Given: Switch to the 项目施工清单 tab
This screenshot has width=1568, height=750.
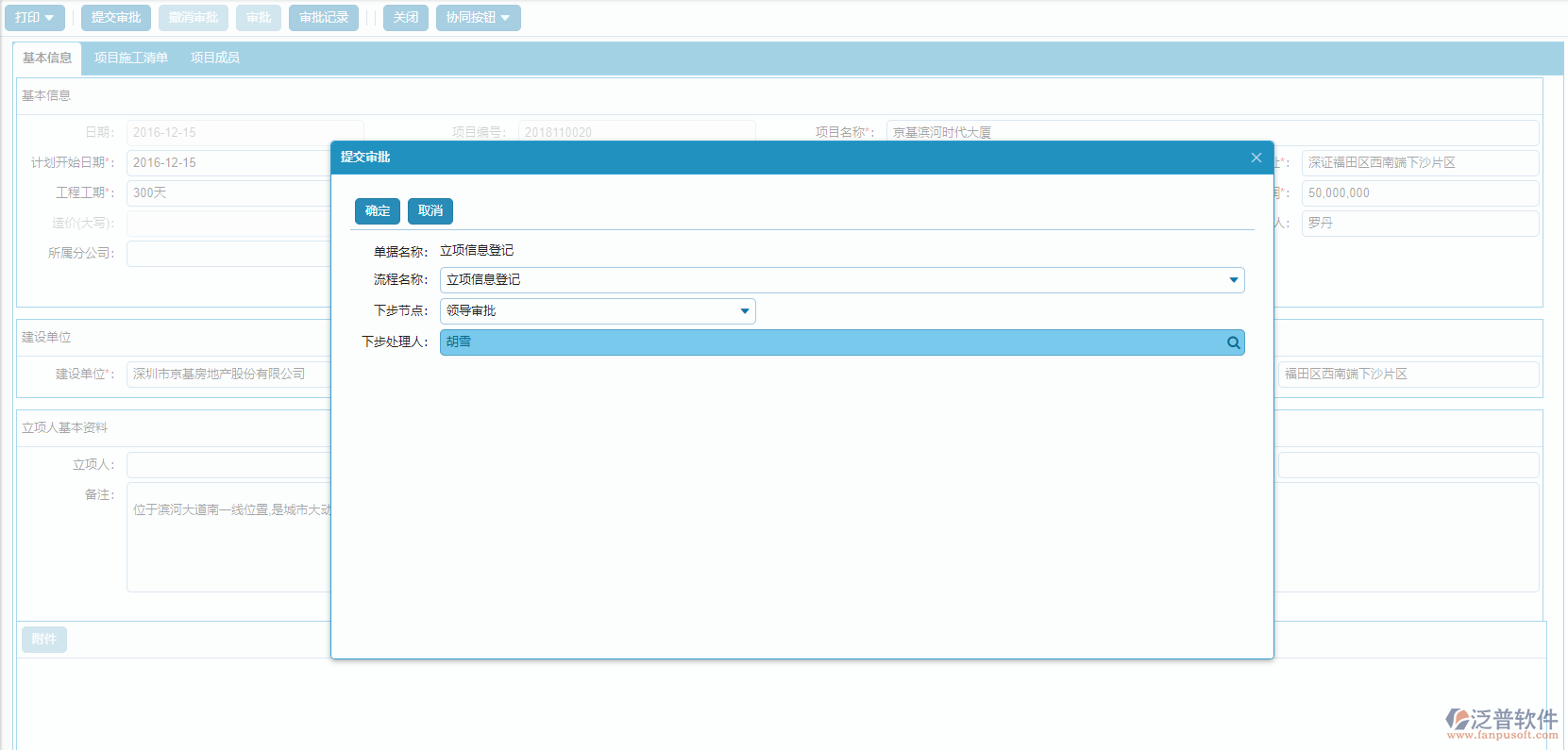Looking at the screenshot, I should click(131, 58).
